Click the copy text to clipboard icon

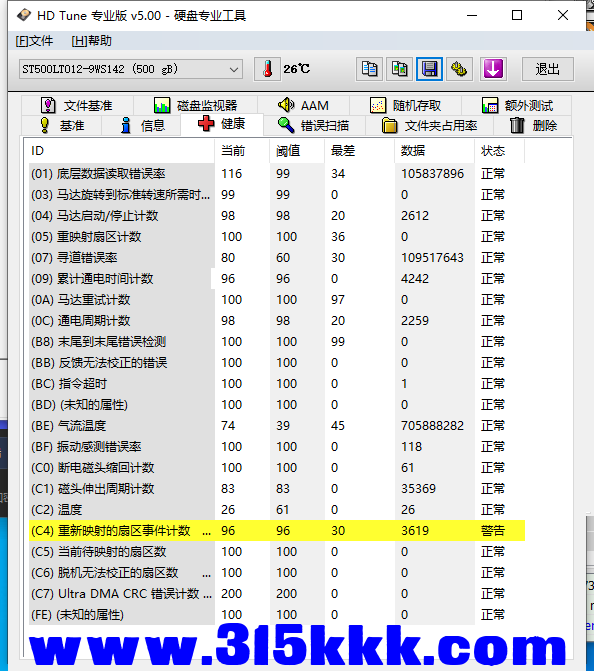pos(369,69)
